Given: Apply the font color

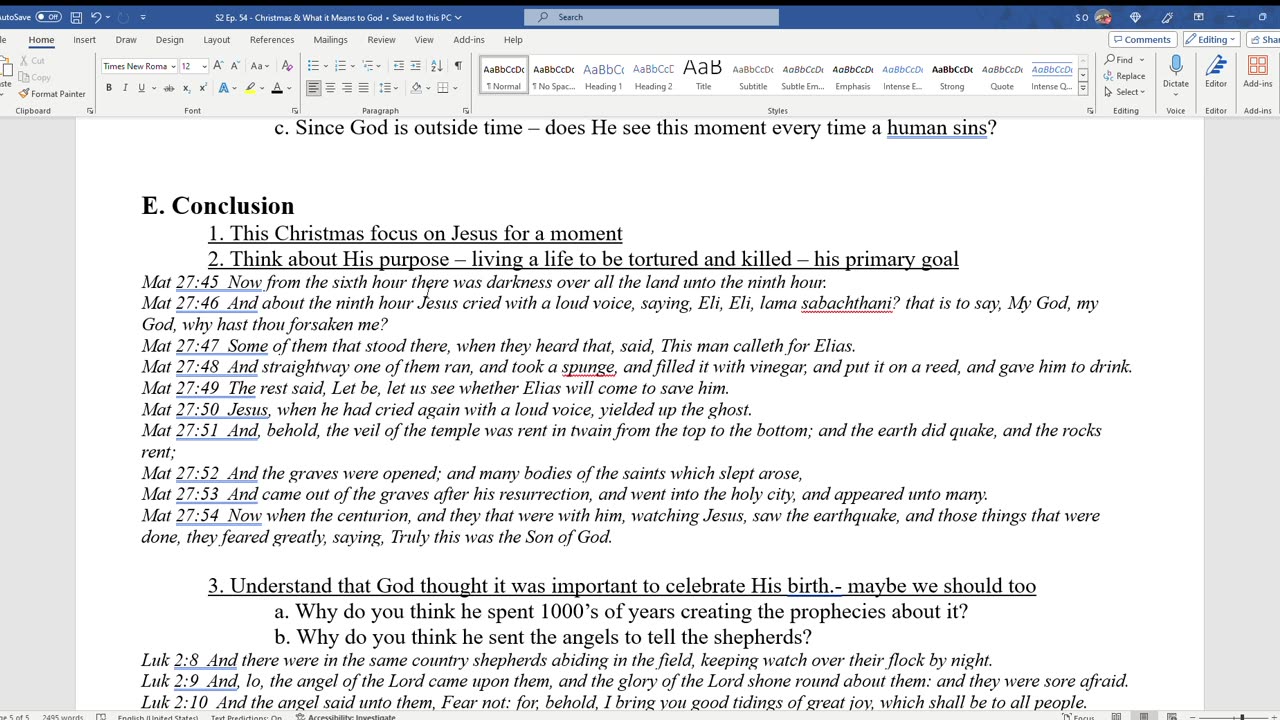Looking at the screenshot, I should [x=277, y=88].
